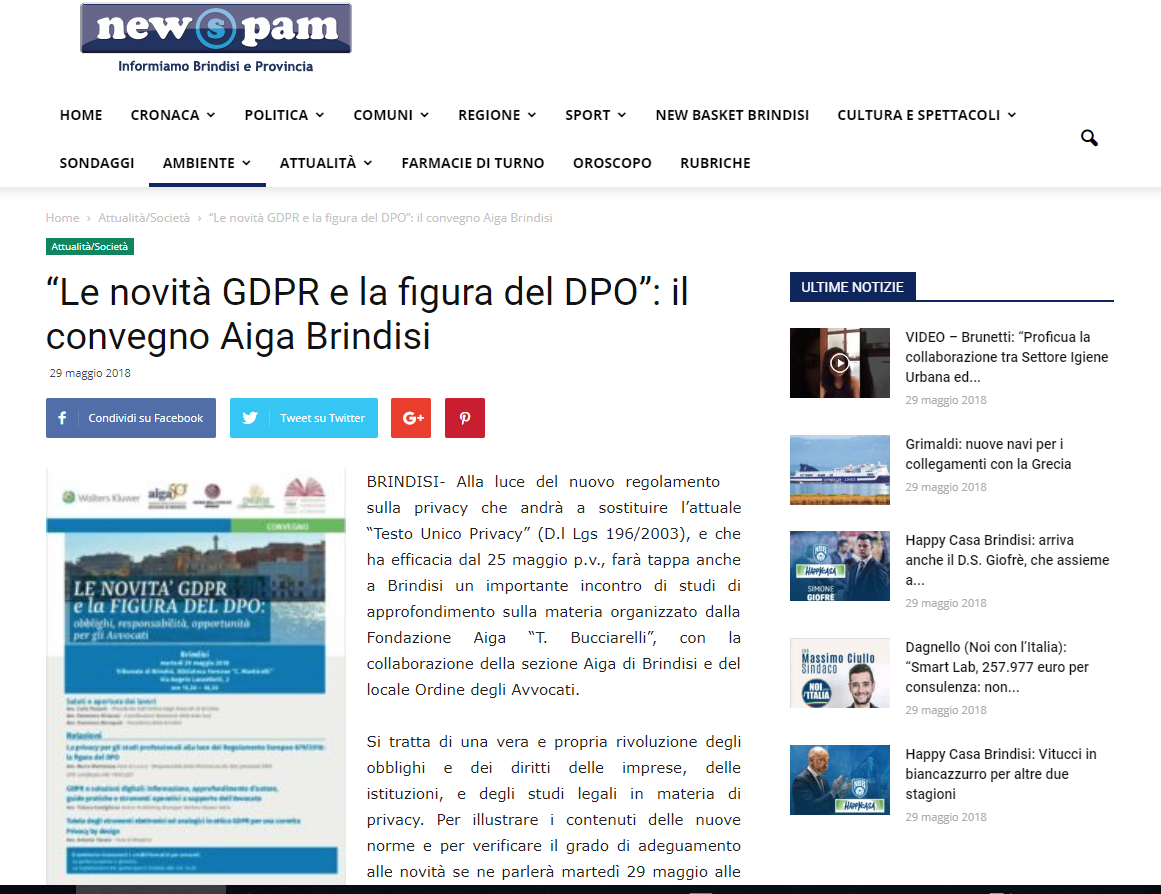1161x894 pixels.
Task: Open New Basket Brindisi menu item
Action: pyautogui.click(x=732, y=115)
